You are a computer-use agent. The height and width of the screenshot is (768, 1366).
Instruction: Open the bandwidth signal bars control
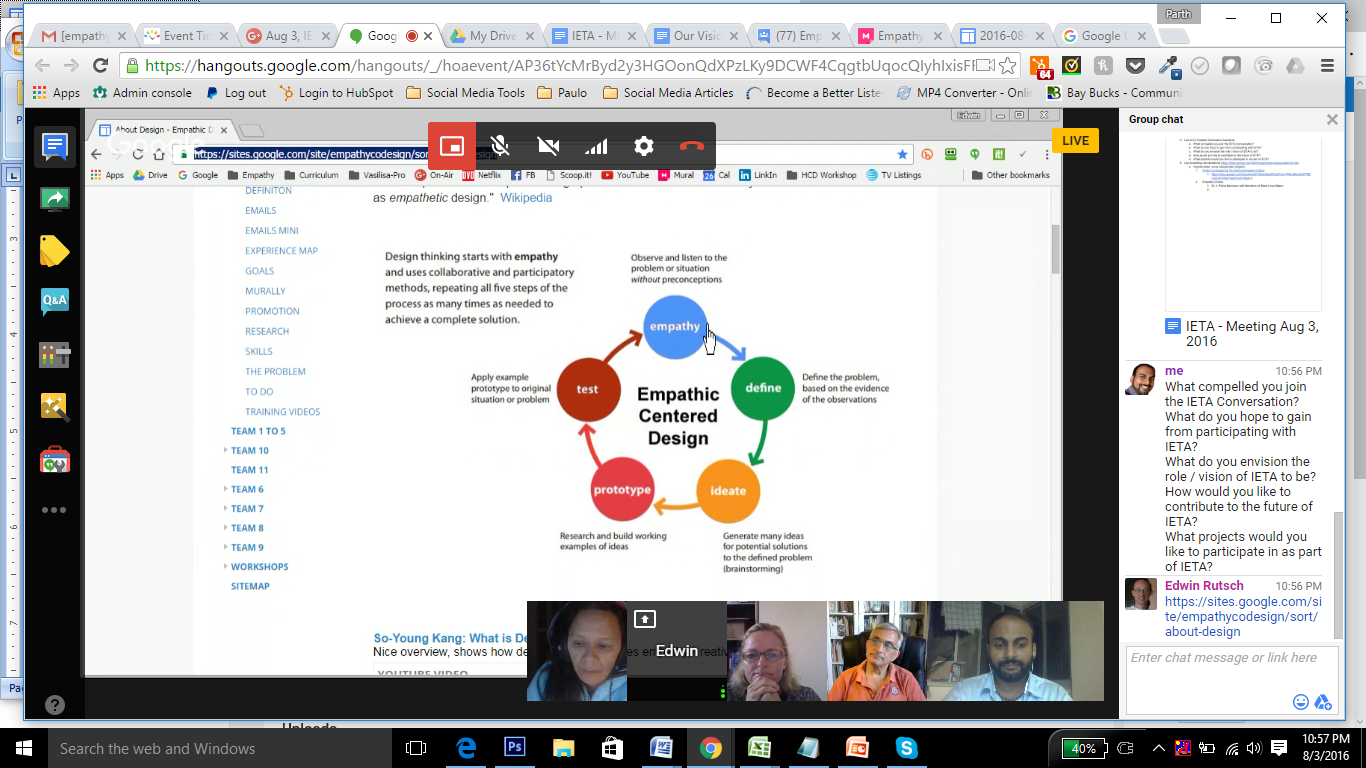596,146
